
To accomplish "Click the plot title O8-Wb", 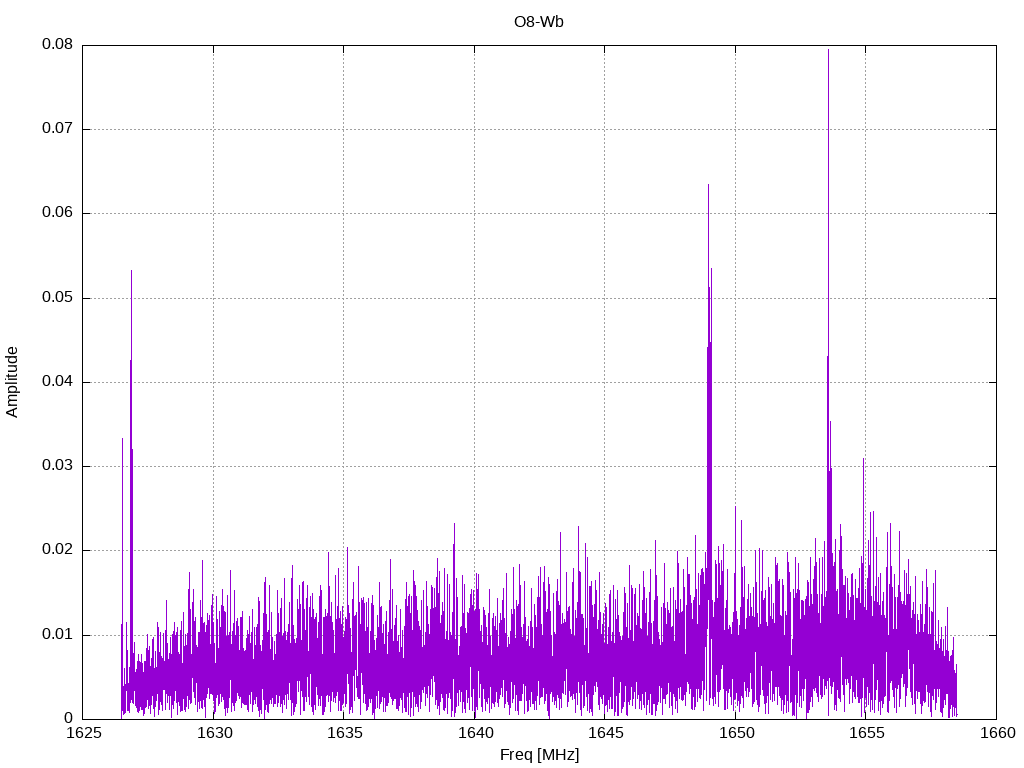I will point(539,21).
